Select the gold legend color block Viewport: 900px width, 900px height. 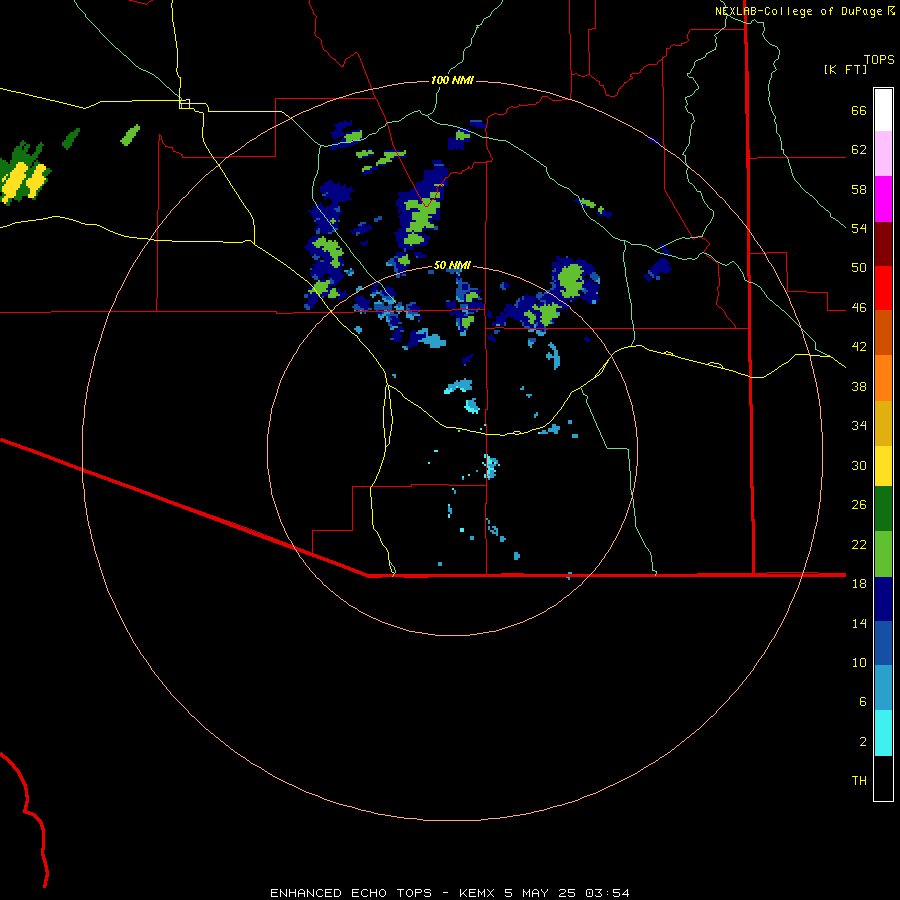click(x=883, y=423)
